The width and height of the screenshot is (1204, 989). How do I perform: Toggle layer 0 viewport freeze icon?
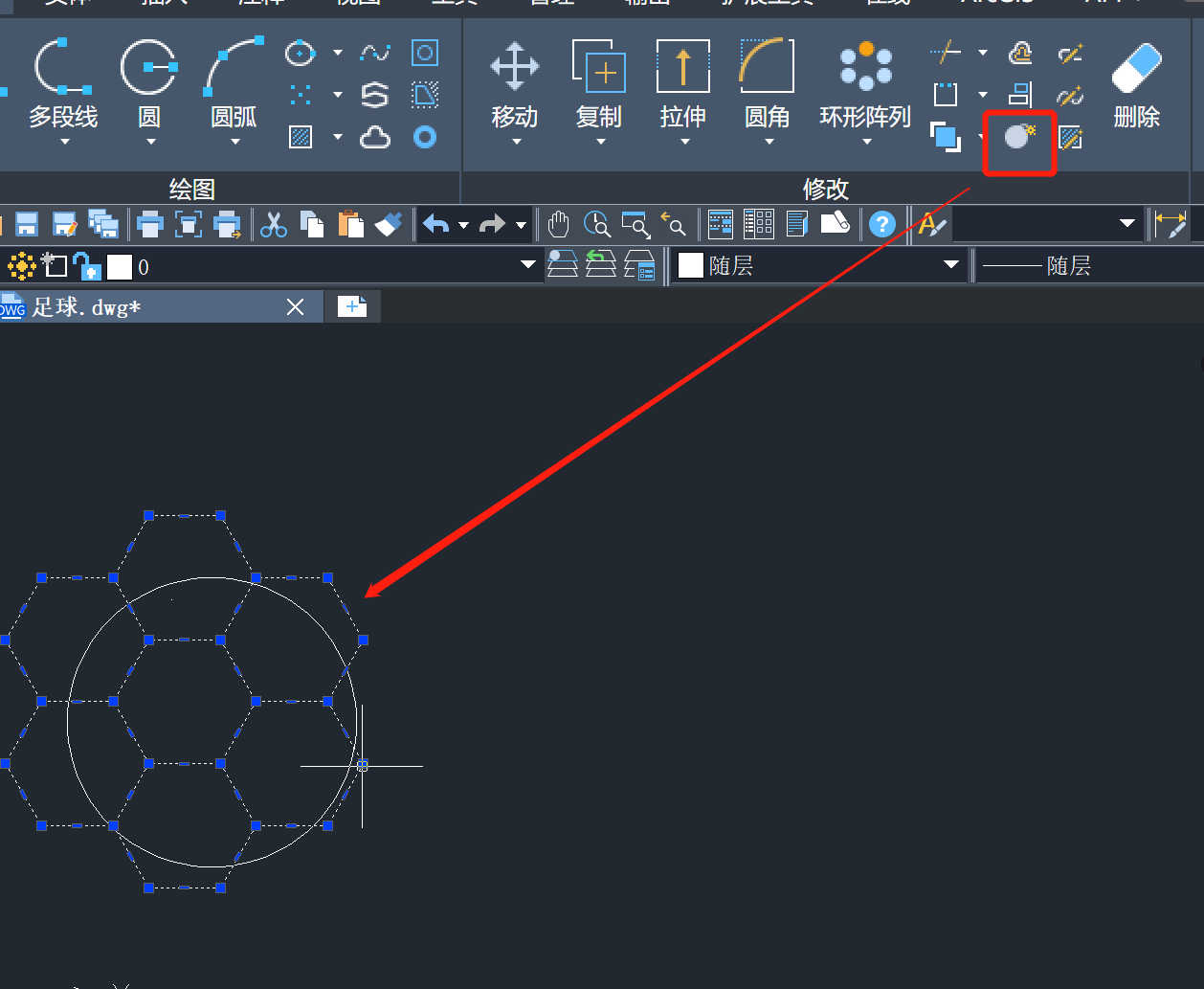[54, 265]
